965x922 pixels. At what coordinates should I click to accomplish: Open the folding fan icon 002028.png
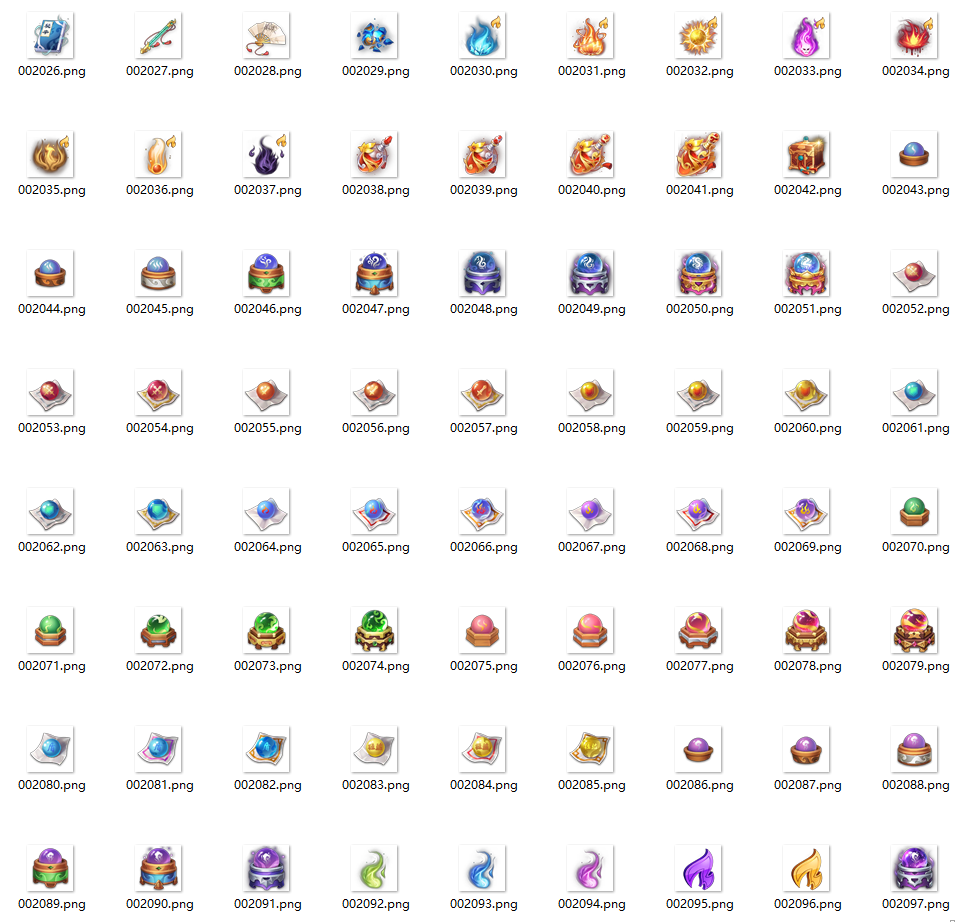267,37
